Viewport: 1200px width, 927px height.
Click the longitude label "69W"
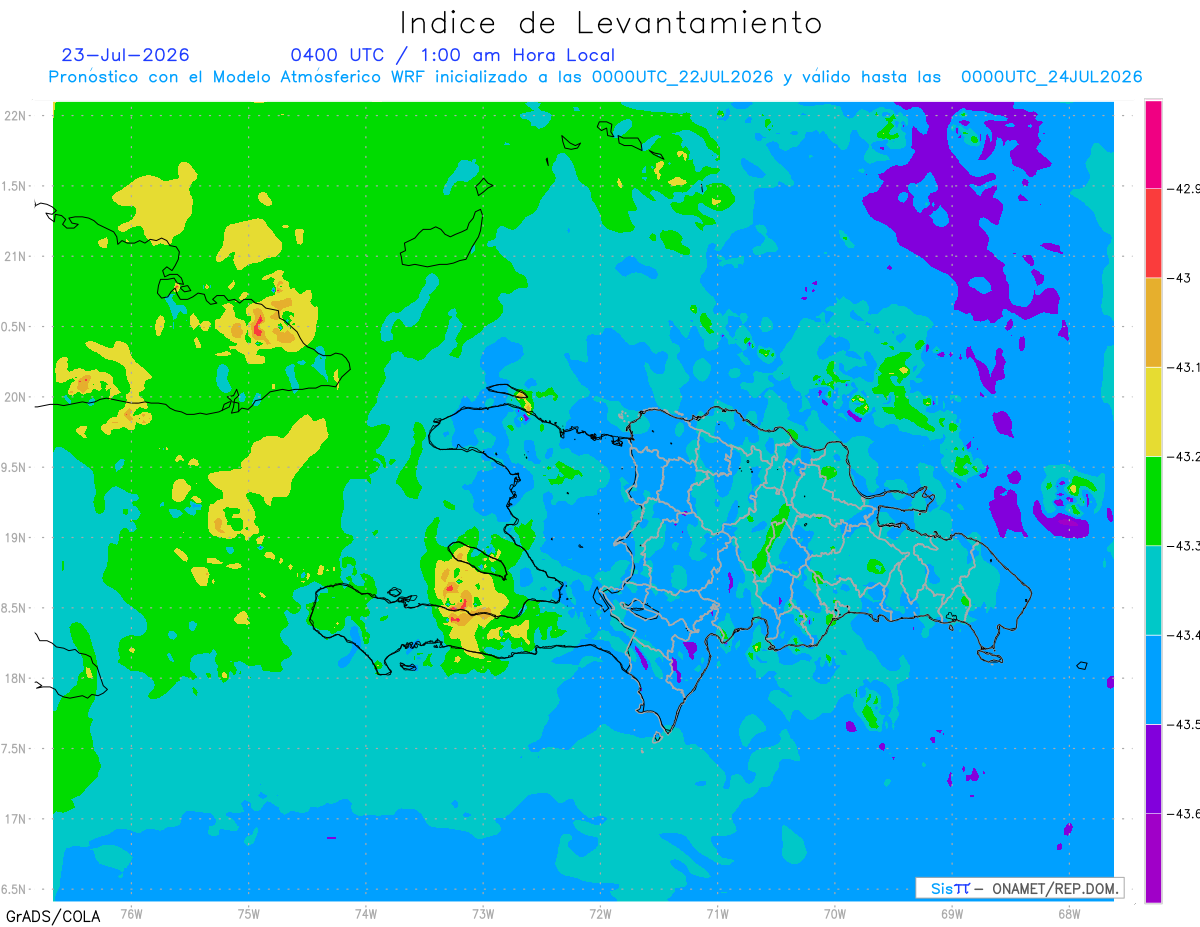pyautogui.click(x=951, y=912)
